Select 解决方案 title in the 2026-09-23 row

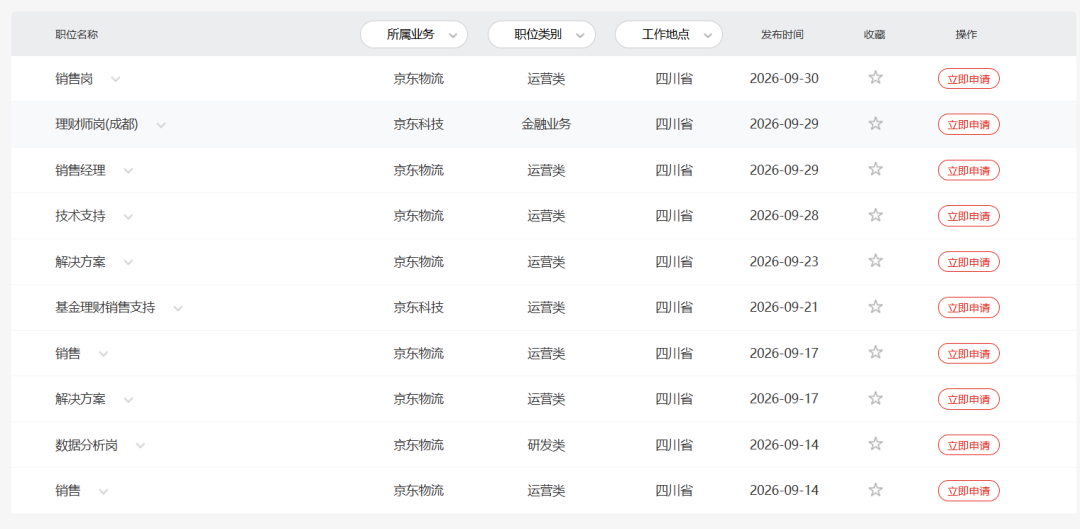point(80,262)
